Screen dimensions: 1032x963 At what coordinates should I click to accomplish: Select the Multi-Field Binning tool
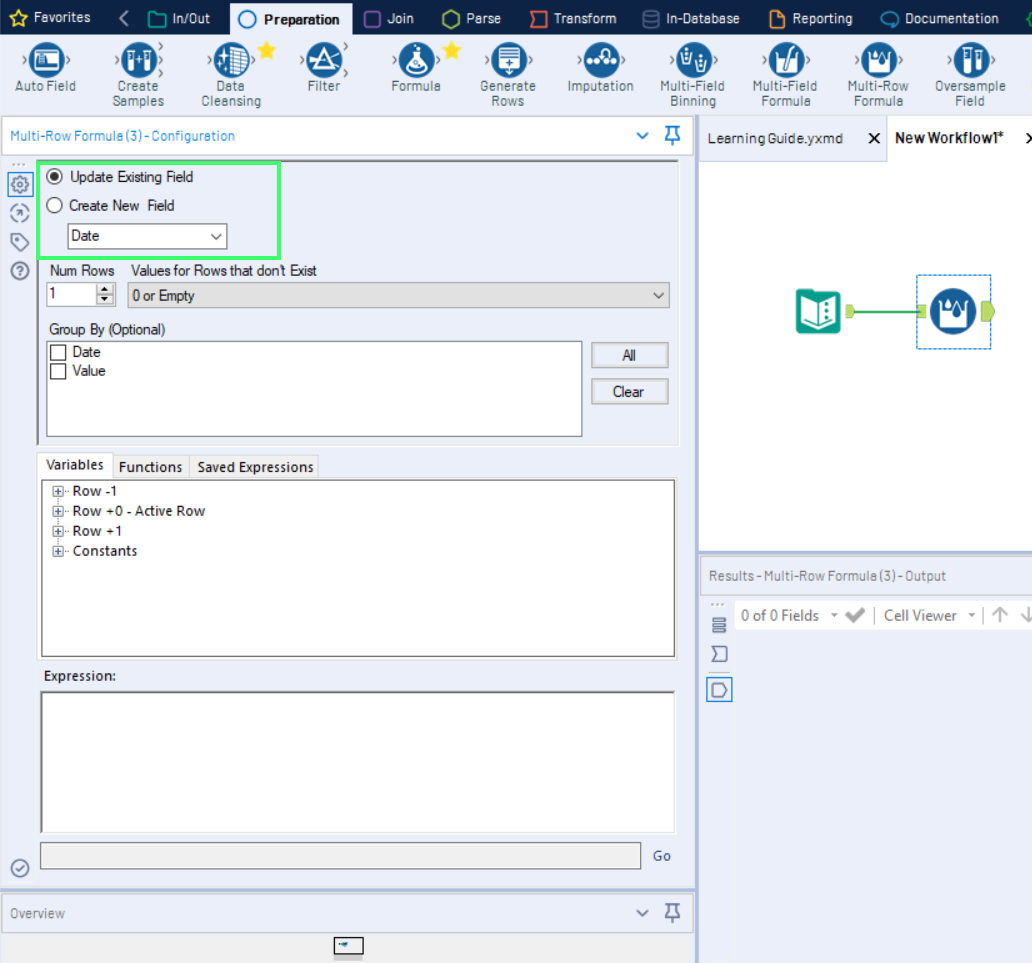coord(692,62)
